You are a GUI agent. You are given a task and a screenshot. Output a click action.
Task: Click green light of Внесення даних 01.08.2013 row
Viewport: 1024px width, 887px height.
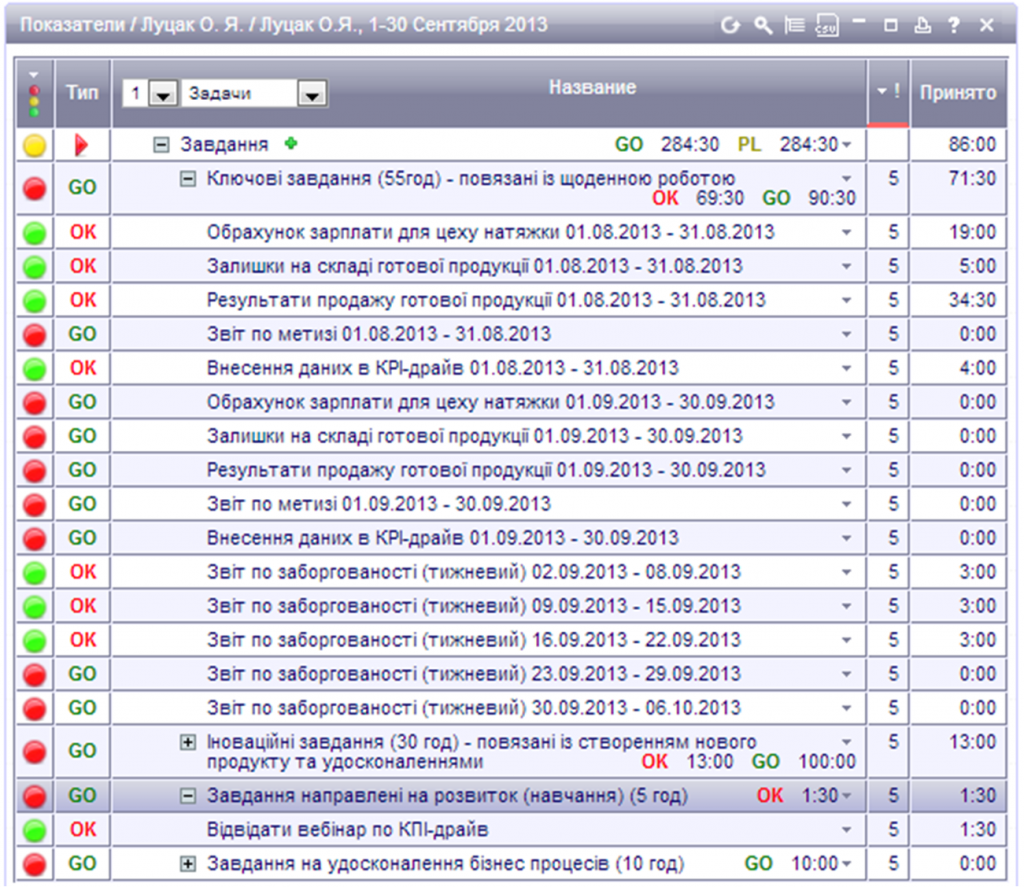[x=35, y=368]
